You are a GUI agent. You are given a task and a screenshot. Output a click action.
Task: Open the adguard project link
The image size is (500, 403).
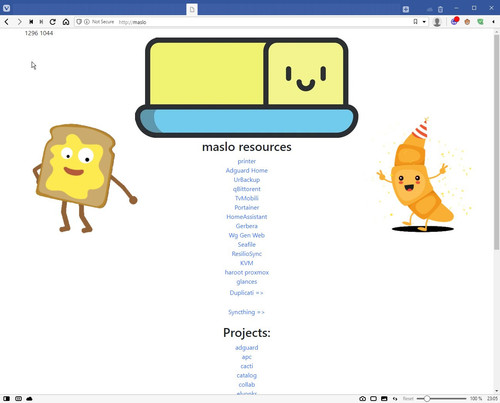[x=247, y=348]
